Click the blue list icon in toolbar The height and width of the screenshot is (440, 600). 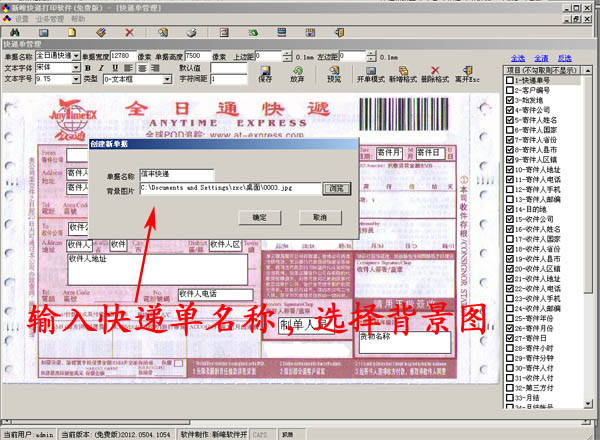pyautogui.click(x=282, y=33)
